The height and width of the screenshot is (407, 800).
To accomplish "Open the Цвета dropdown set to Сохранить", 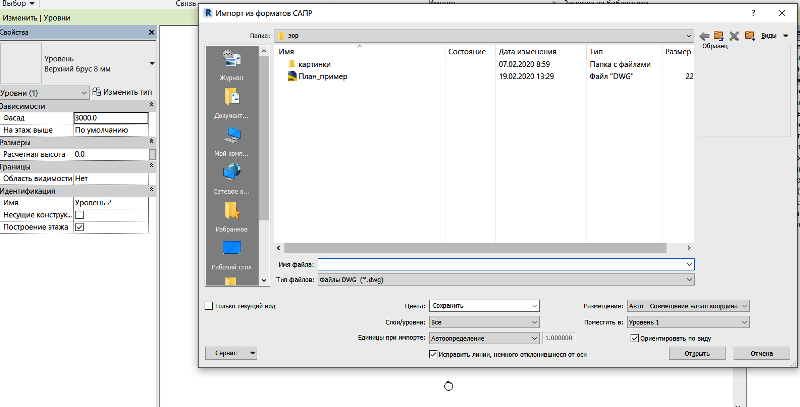I will coord(484,306).
